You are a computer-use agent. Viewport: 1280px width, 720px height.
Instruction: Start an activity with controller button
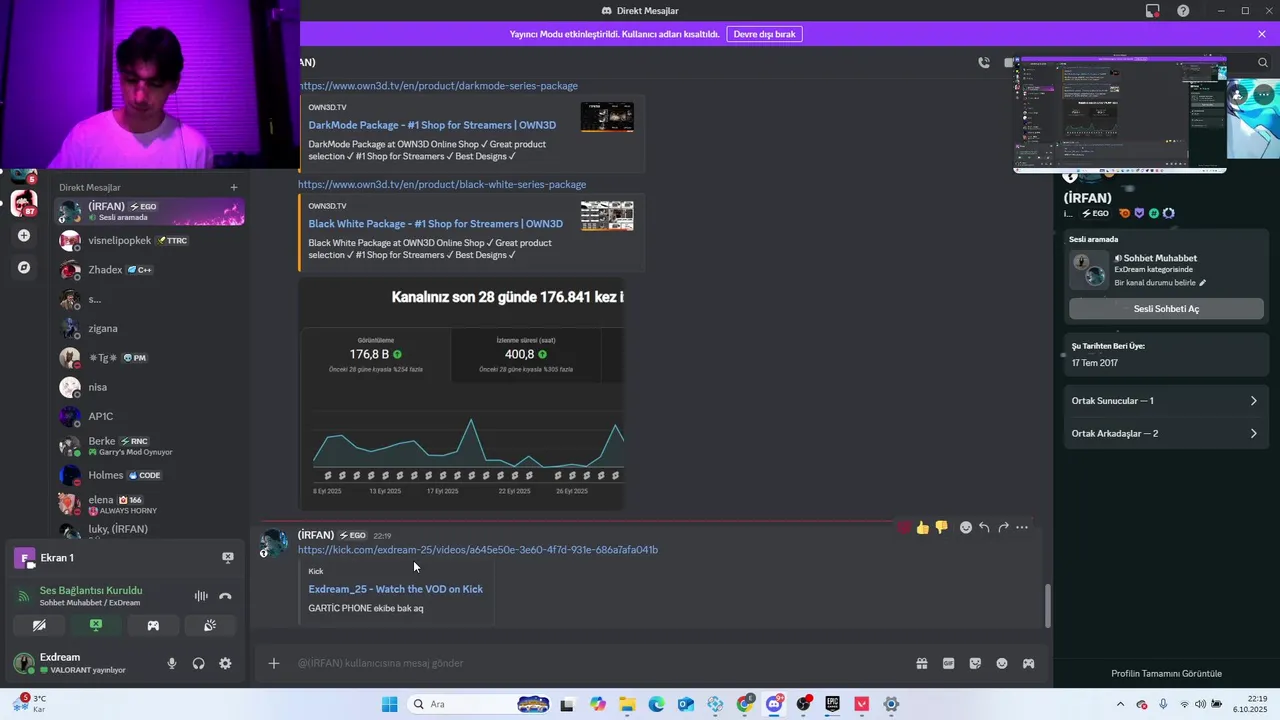click(153, 625)
